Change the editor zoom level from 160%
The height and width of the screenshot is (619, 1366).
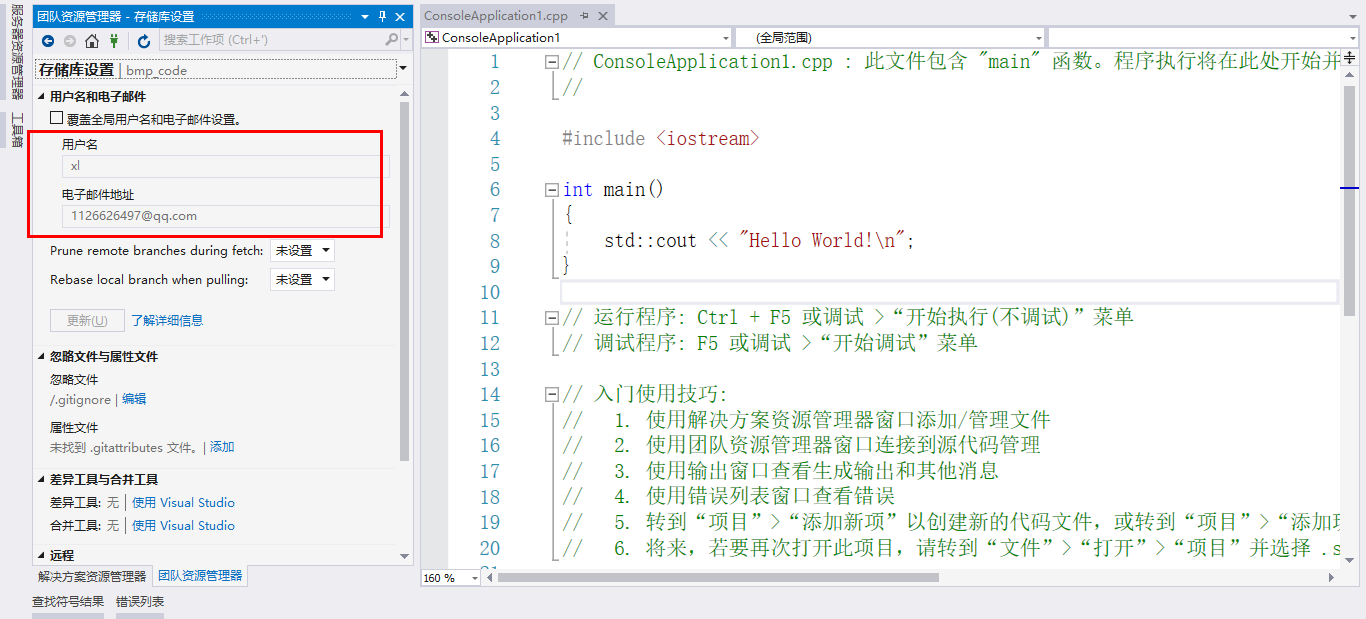coord(449,578)
